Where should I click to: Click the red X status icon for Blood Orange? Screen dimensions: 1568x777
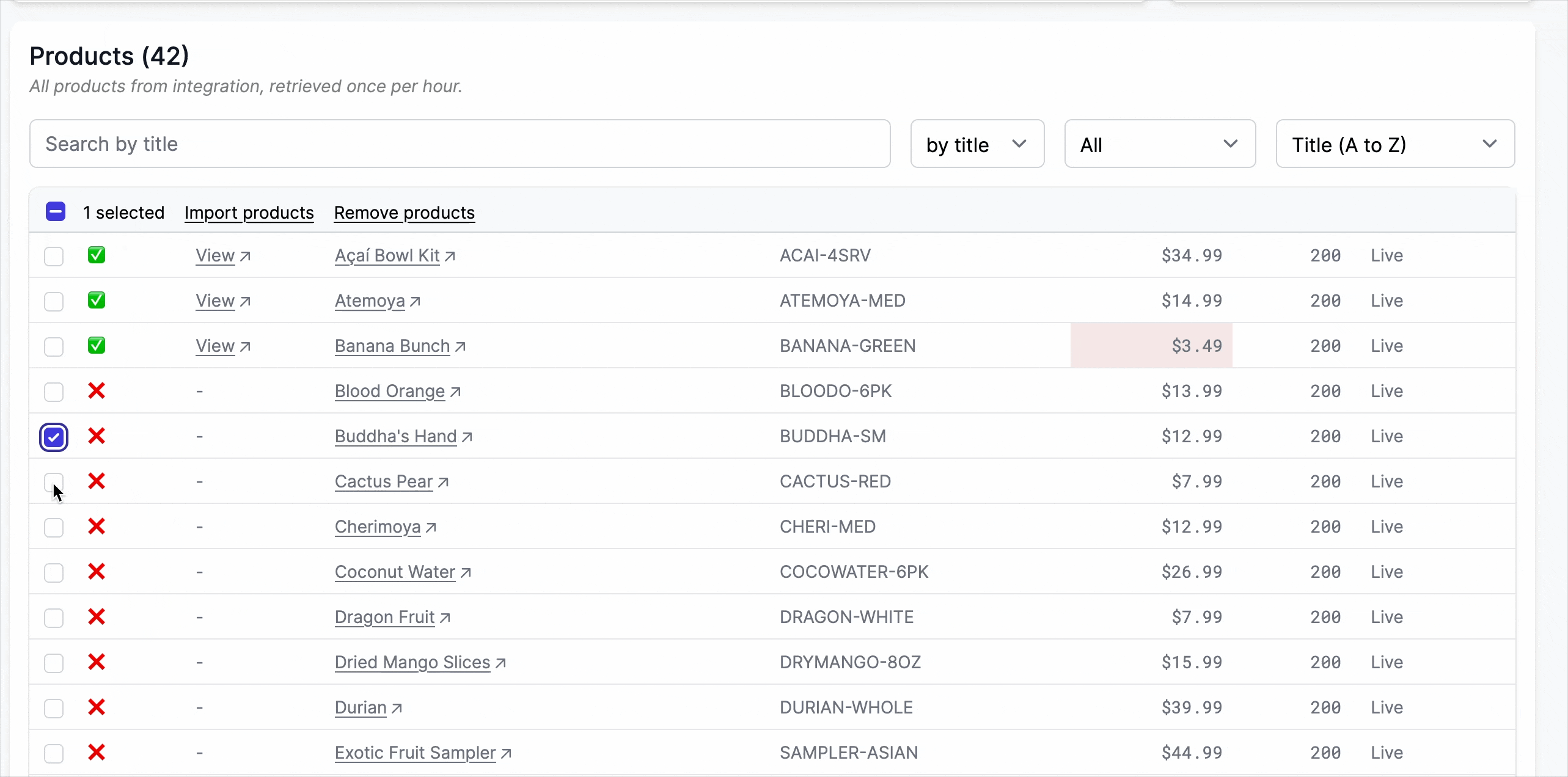tap(97, 391)
